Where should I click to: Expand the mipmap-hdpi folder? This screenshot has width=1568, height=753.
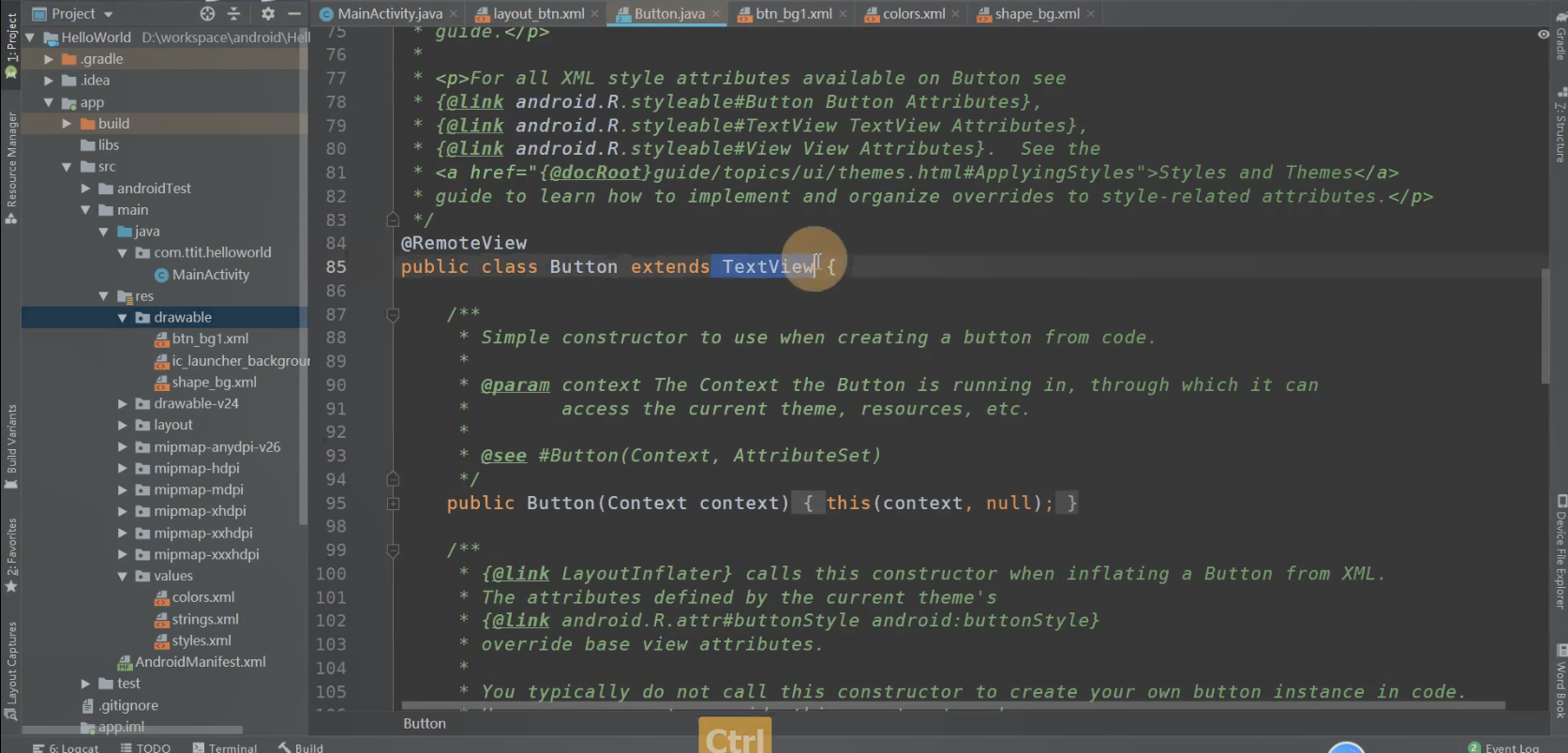tap(122, 469)
